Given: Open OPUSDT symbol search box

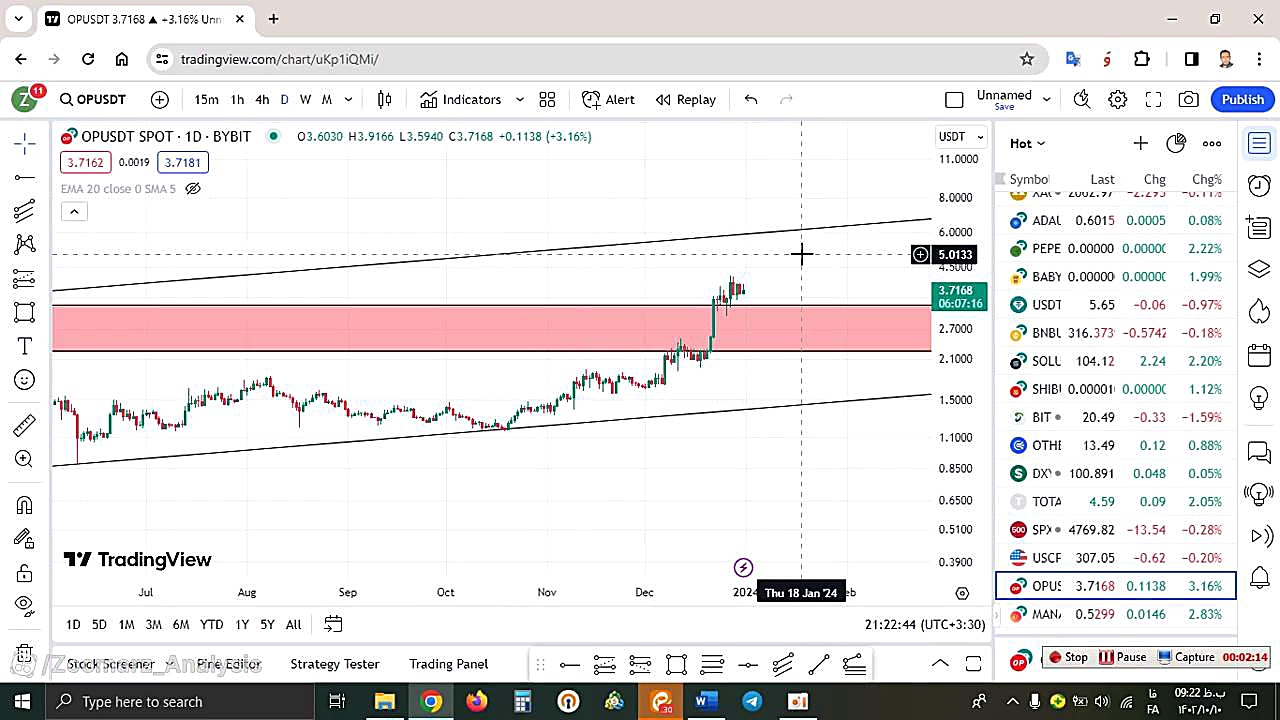Looking at the screenshot, I should coord(93,99).
